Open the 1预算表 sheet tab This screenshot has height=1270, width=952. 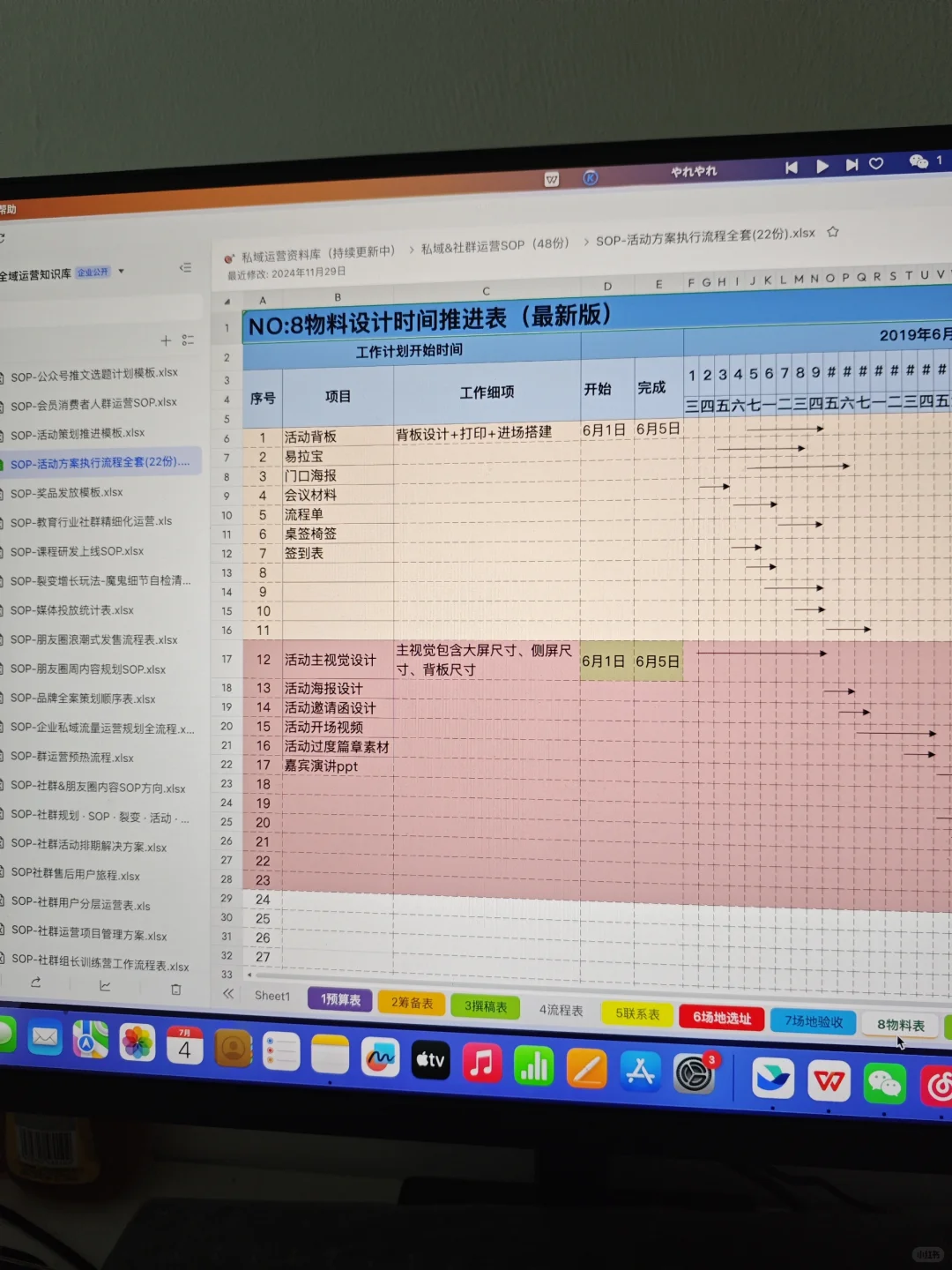[338, 1000]
